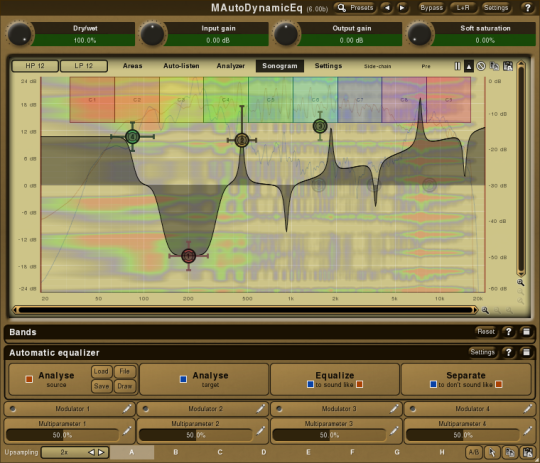Click the C9 octave area block
The image size is (540, 463).
(448, 100)
